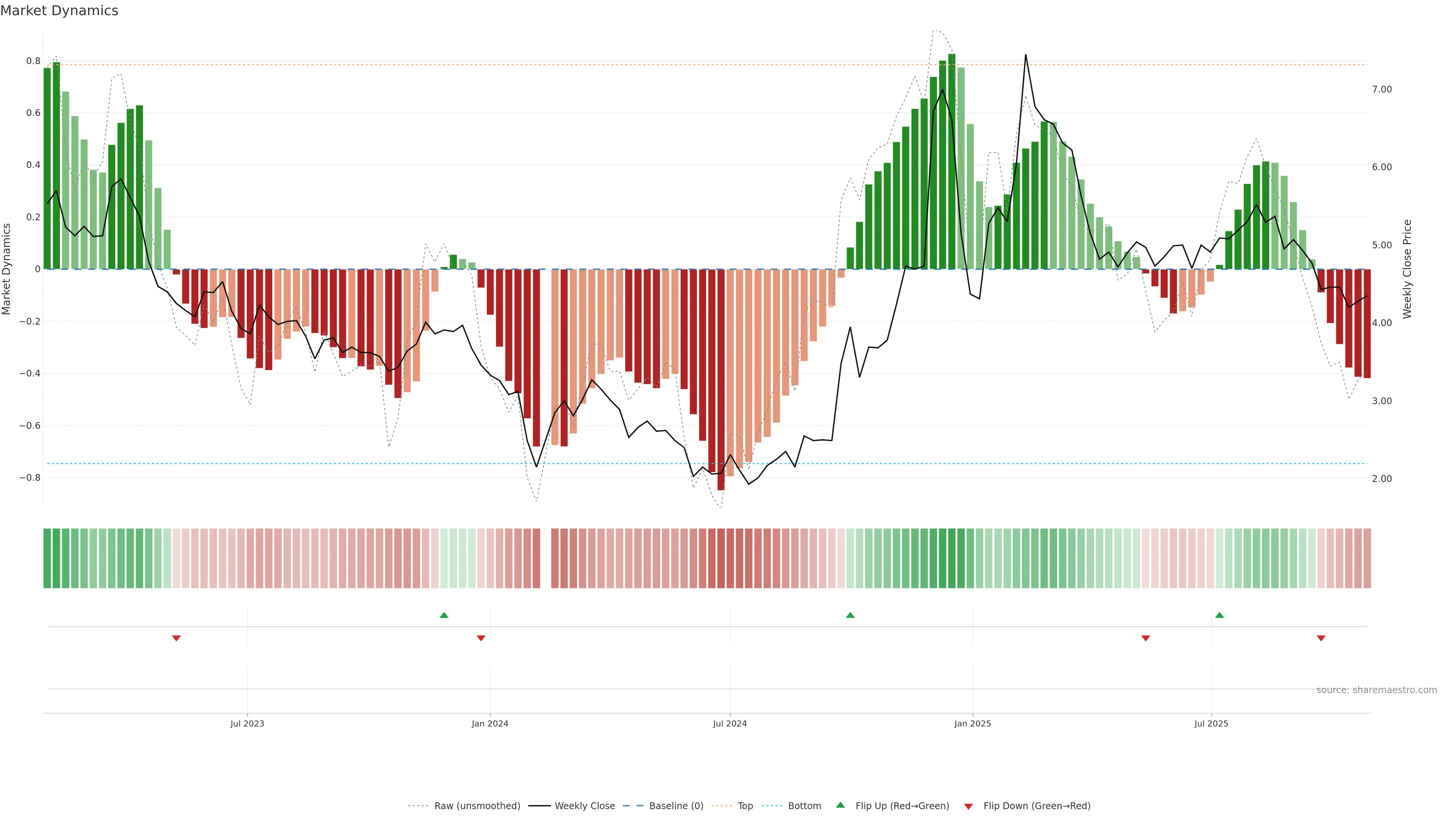Click the last red flip-down marker after Jul 2025
Image resolution: width=1456 pixels, height=819 pixels.
point(1321,638)
